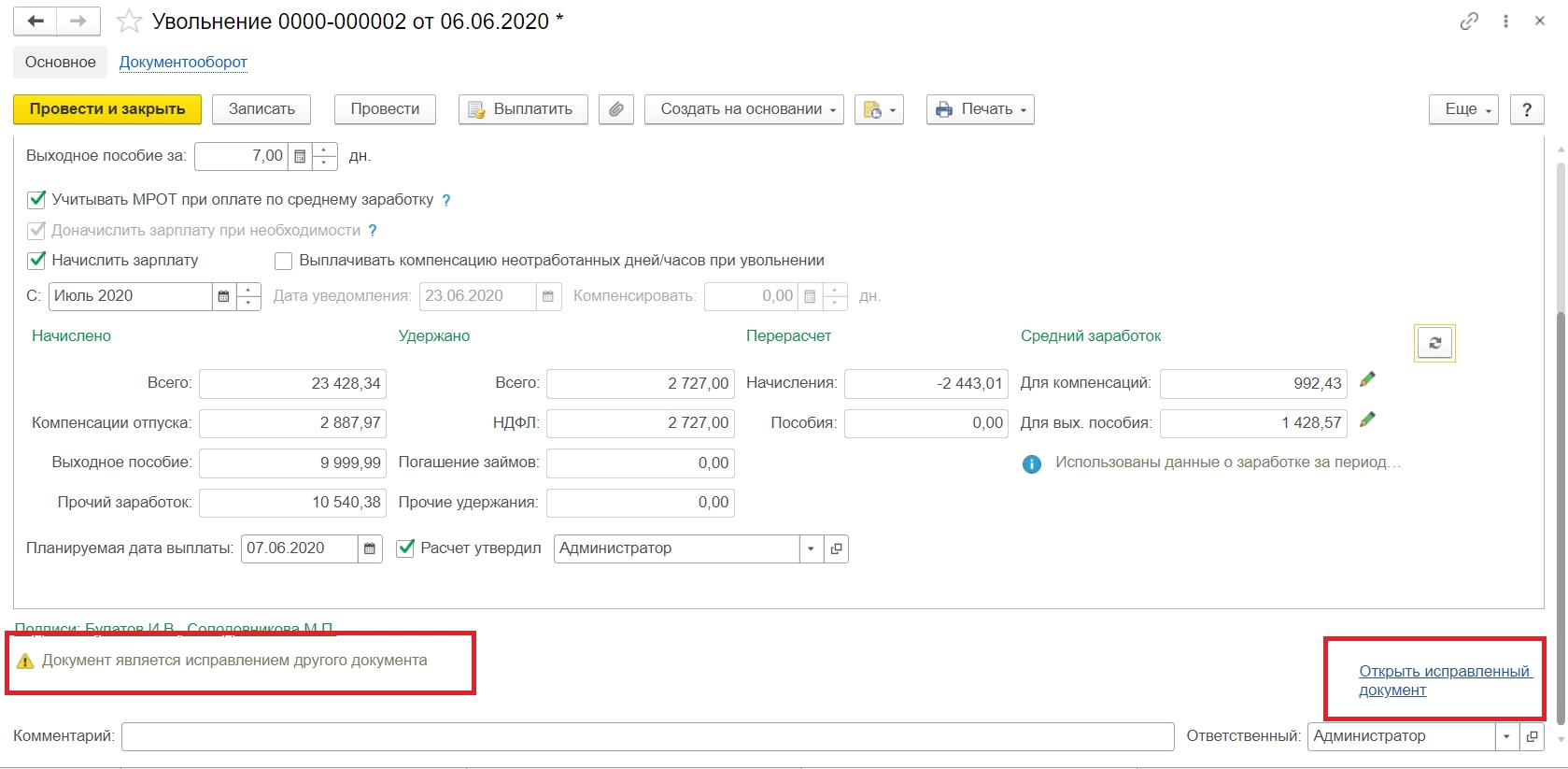Open calendar for planned payment date

[x=370, y=548]
